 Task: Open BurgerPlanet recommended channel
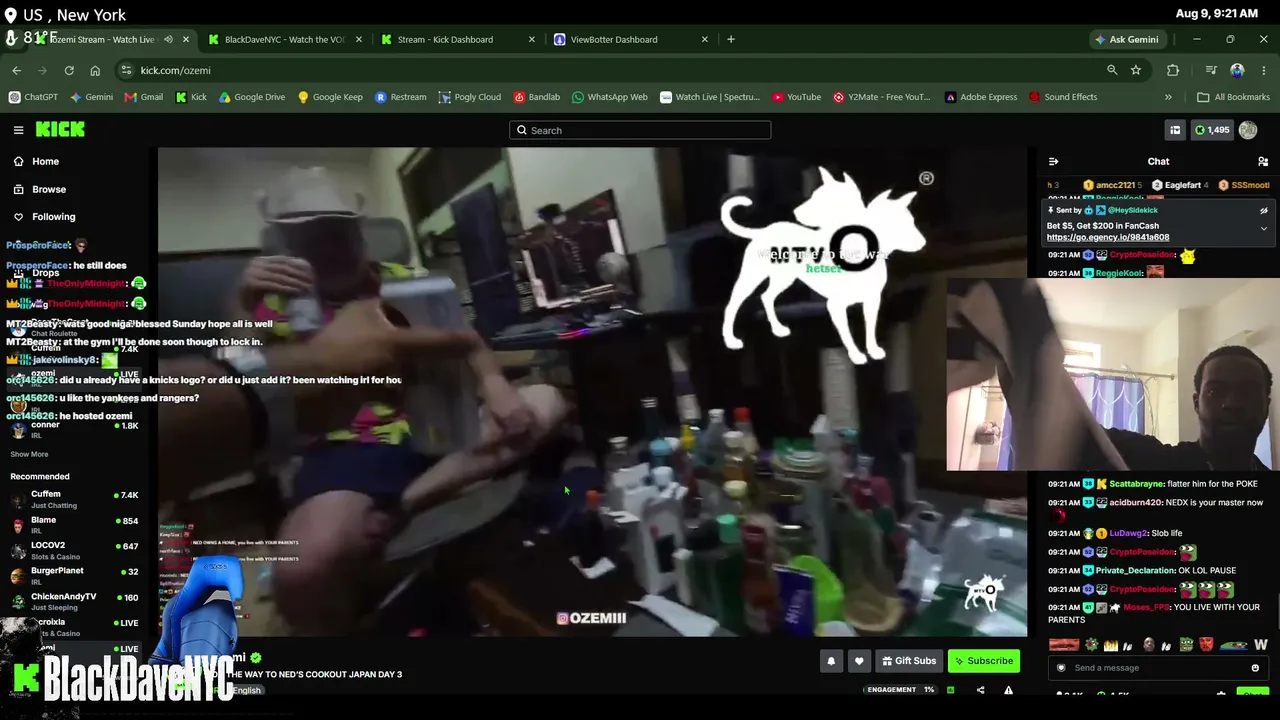(x=74, y=575)
